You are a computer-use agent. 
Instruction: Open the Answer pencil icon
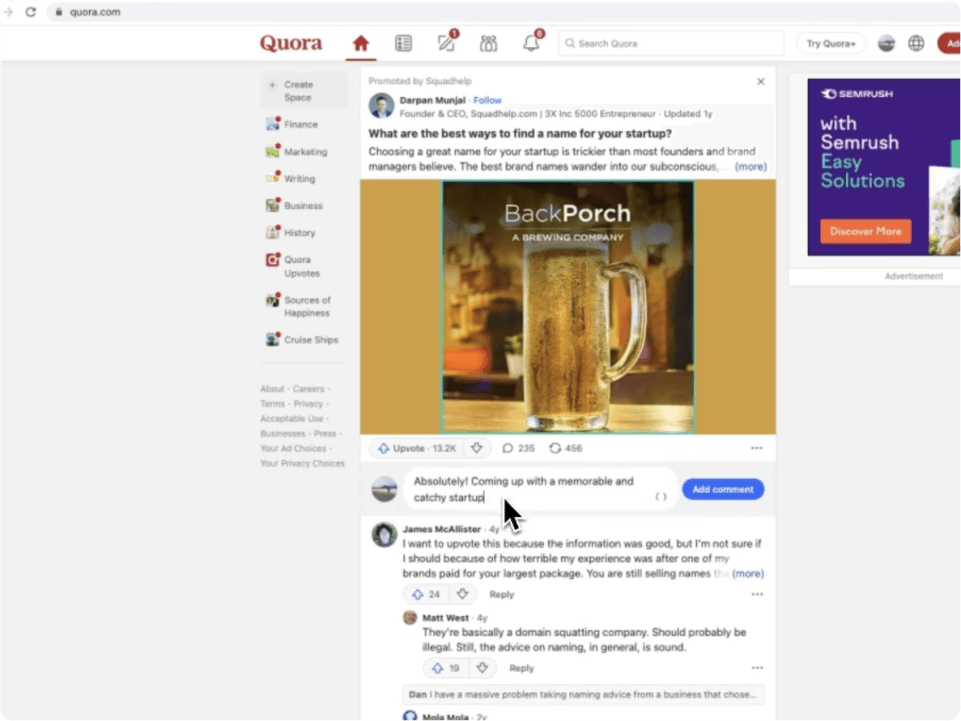tap(446, 43)
